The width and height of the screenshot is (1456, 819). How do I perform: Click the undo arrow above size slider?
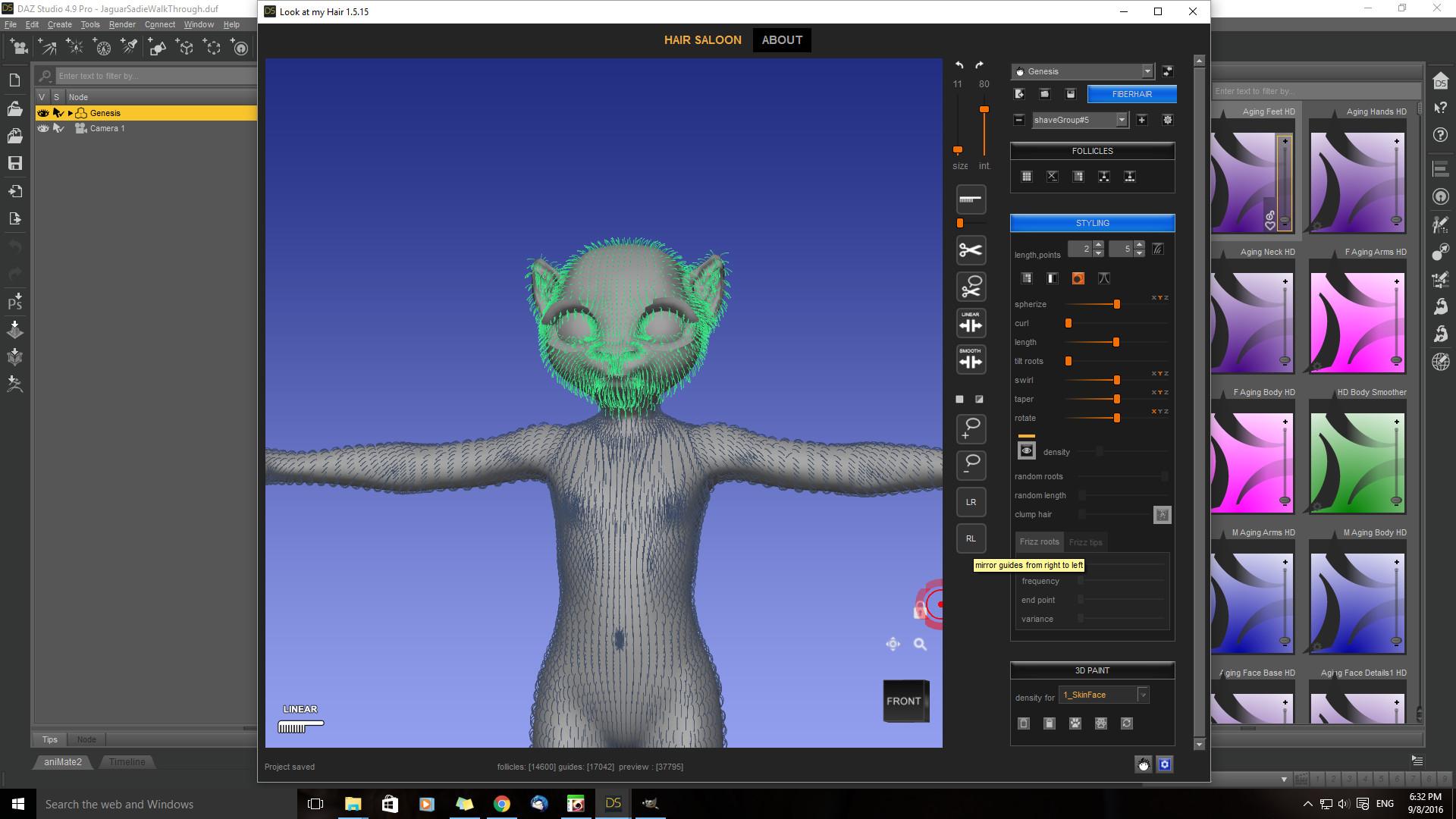point(959,65)
